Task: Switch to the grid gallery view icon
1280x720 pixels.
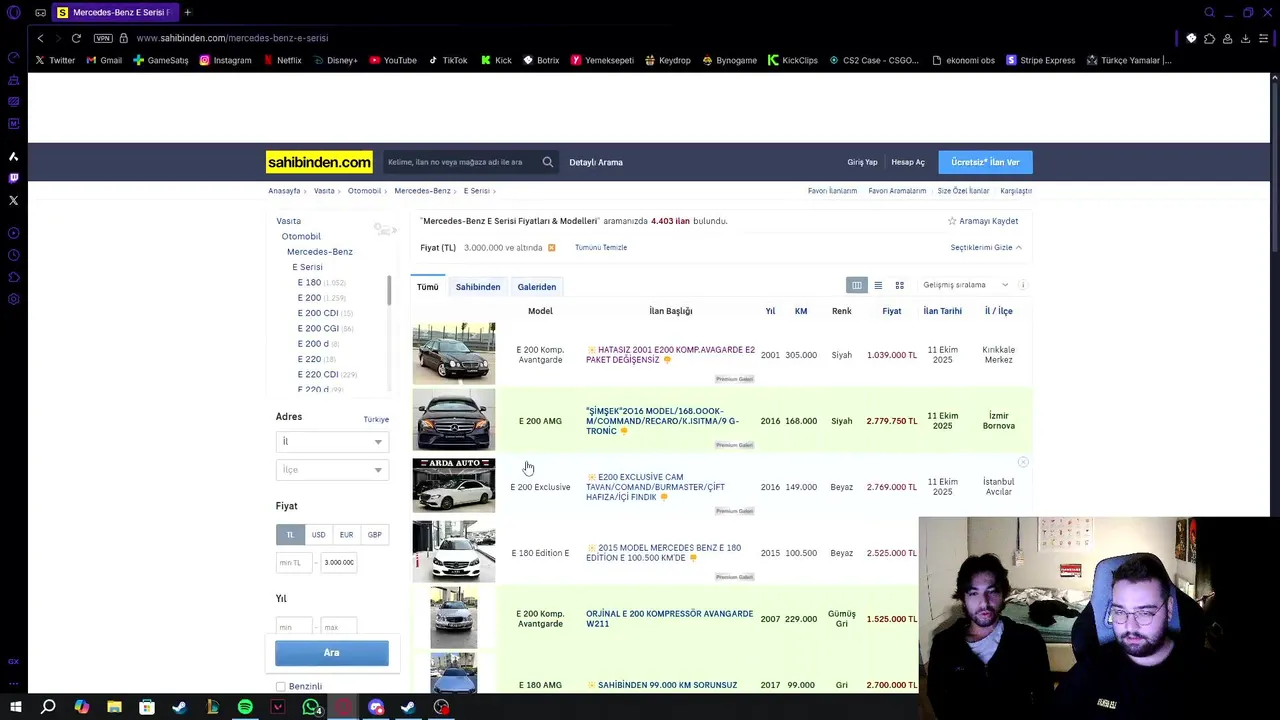Action: click(899, 285)
